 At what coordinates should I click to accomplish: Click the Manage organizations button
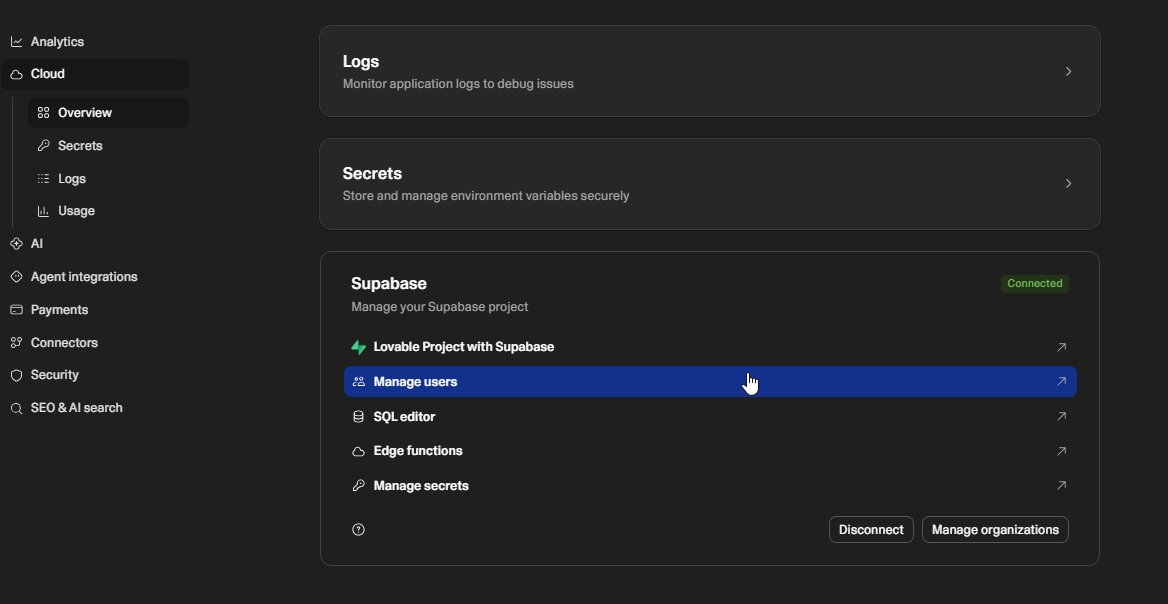995,530
